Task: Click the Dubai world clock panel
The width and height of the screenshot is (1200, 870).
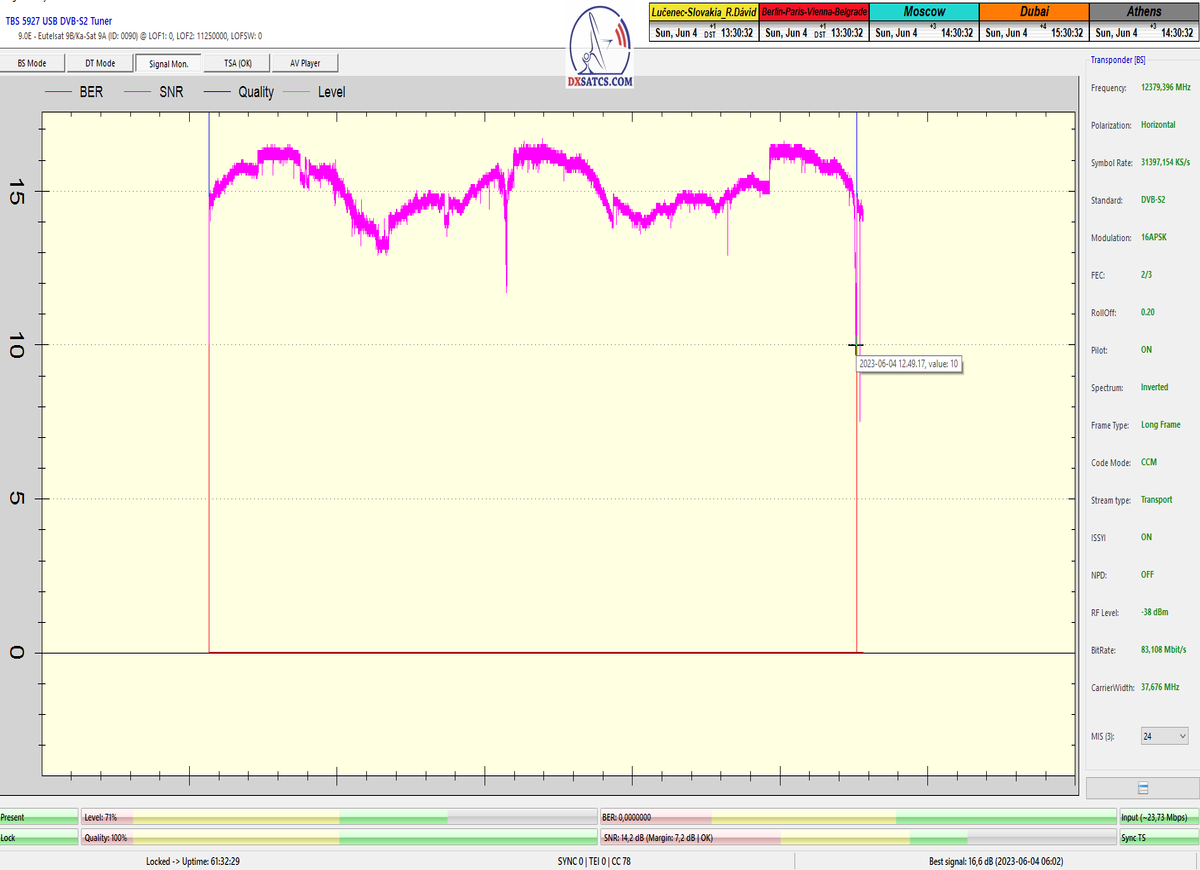Action: (1033, 22)
